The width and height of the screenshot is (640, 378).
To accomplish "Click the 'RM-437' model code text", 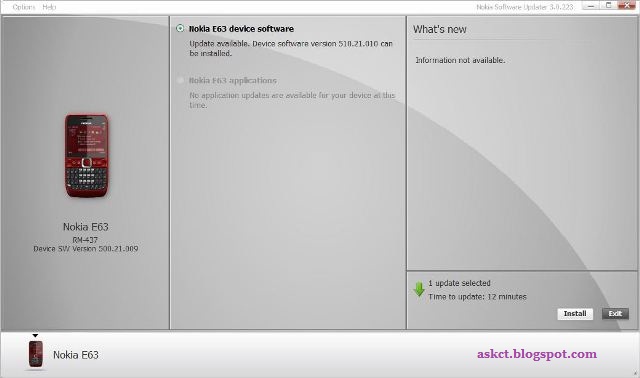I will 85,240.
